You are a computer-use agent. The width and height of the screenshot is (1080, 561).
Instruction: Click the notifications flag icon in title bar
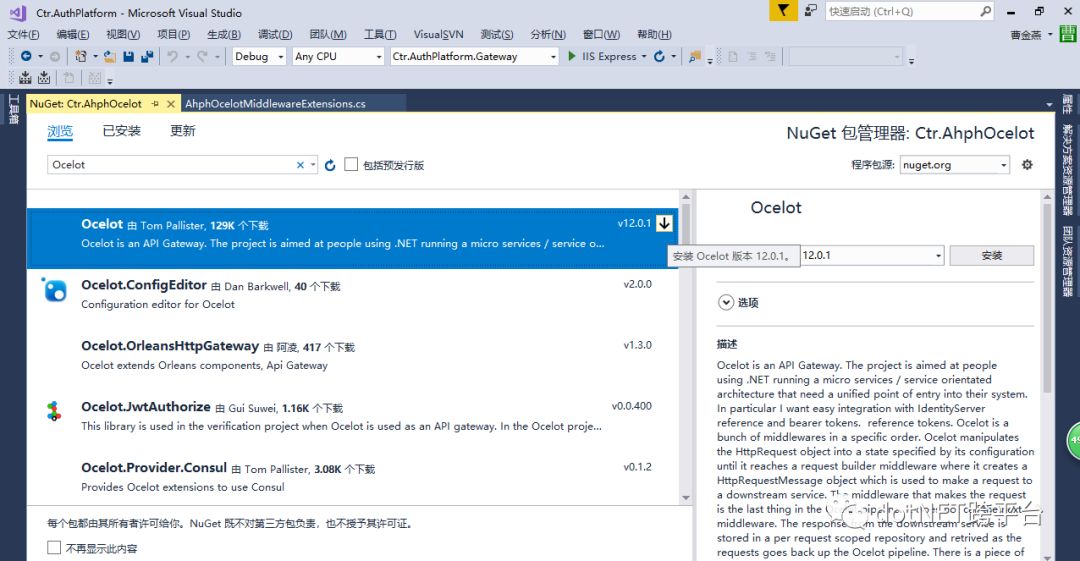point(783,11)
